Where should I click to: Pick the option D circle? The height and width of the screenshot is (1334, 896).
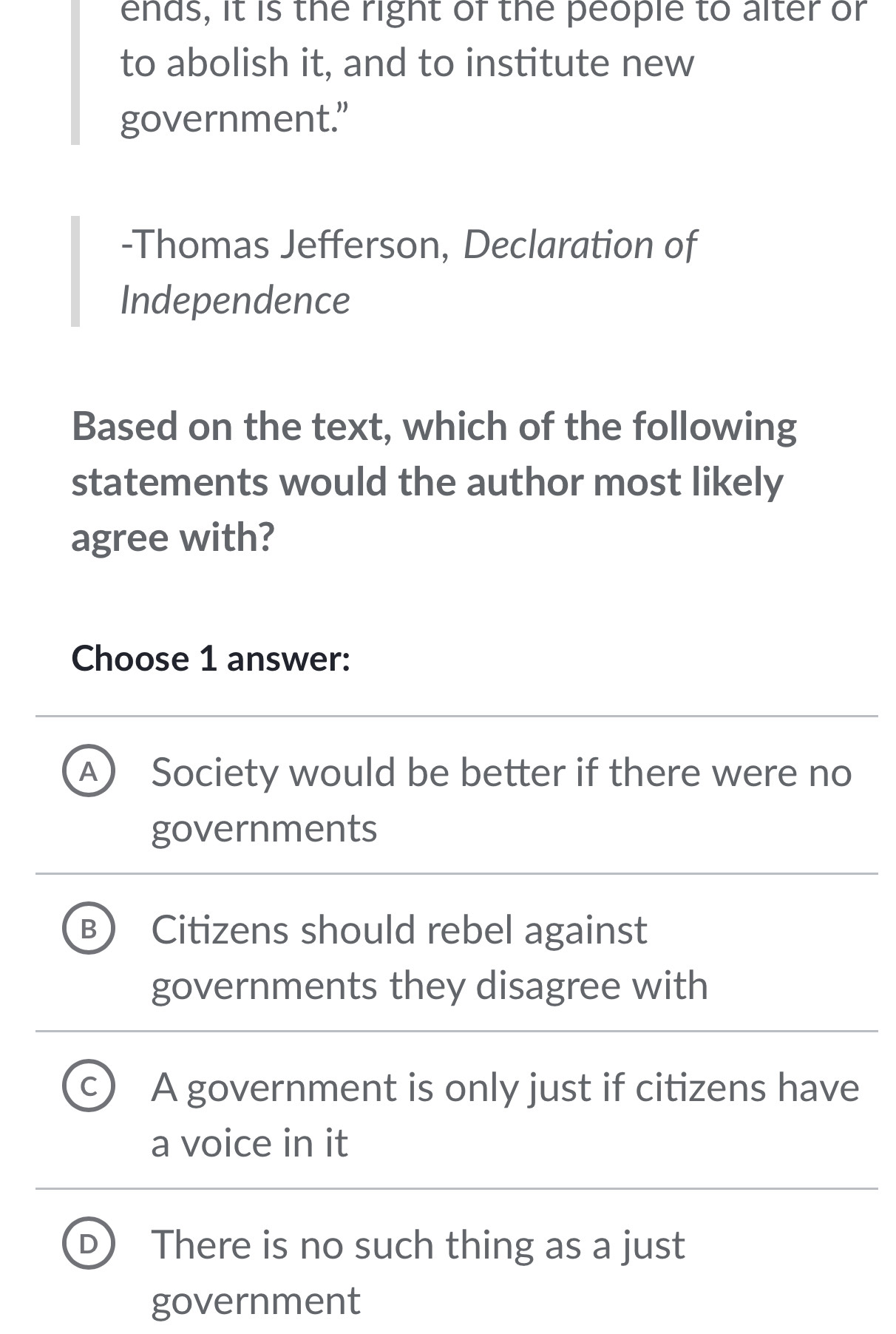tap(89, 1245)
